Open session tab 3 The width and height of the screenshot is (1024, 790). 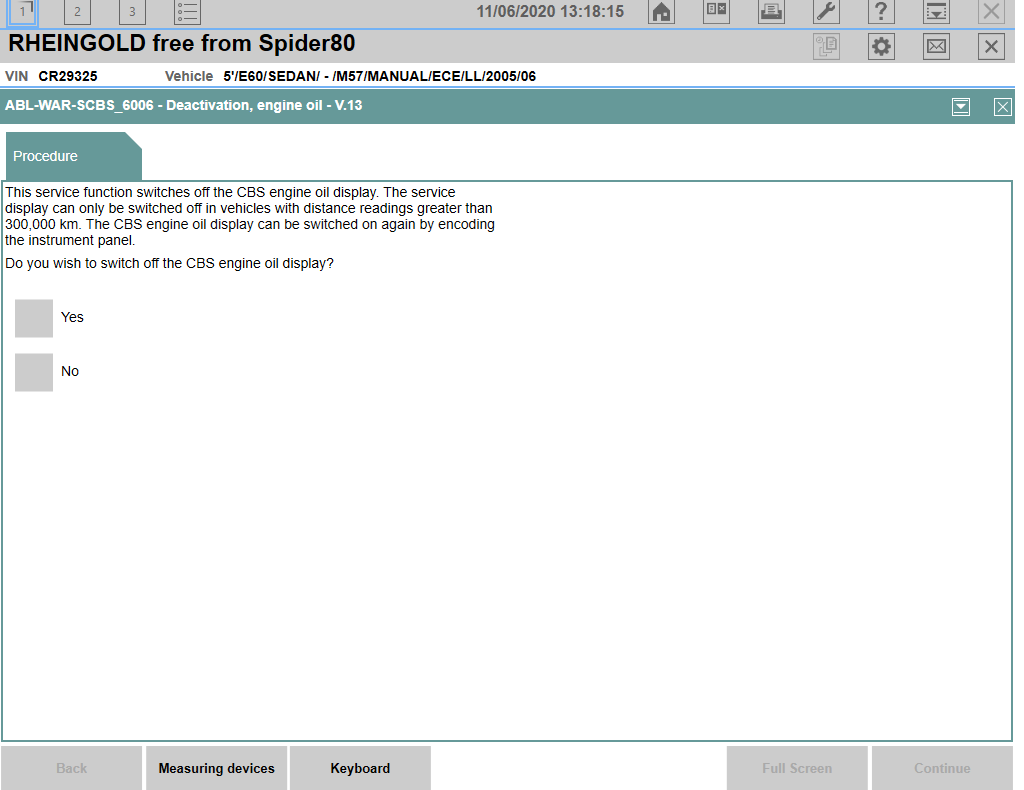[x=132, y=12]
